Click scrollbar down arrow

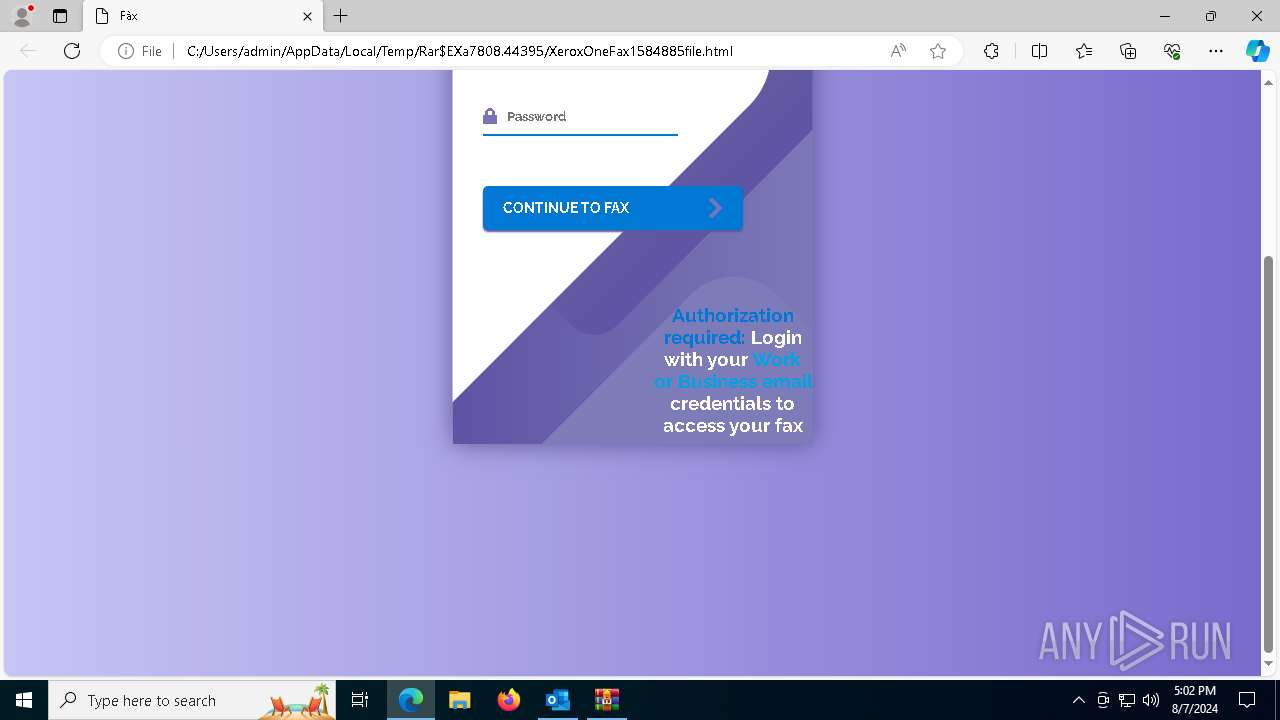click(1269, 664)
